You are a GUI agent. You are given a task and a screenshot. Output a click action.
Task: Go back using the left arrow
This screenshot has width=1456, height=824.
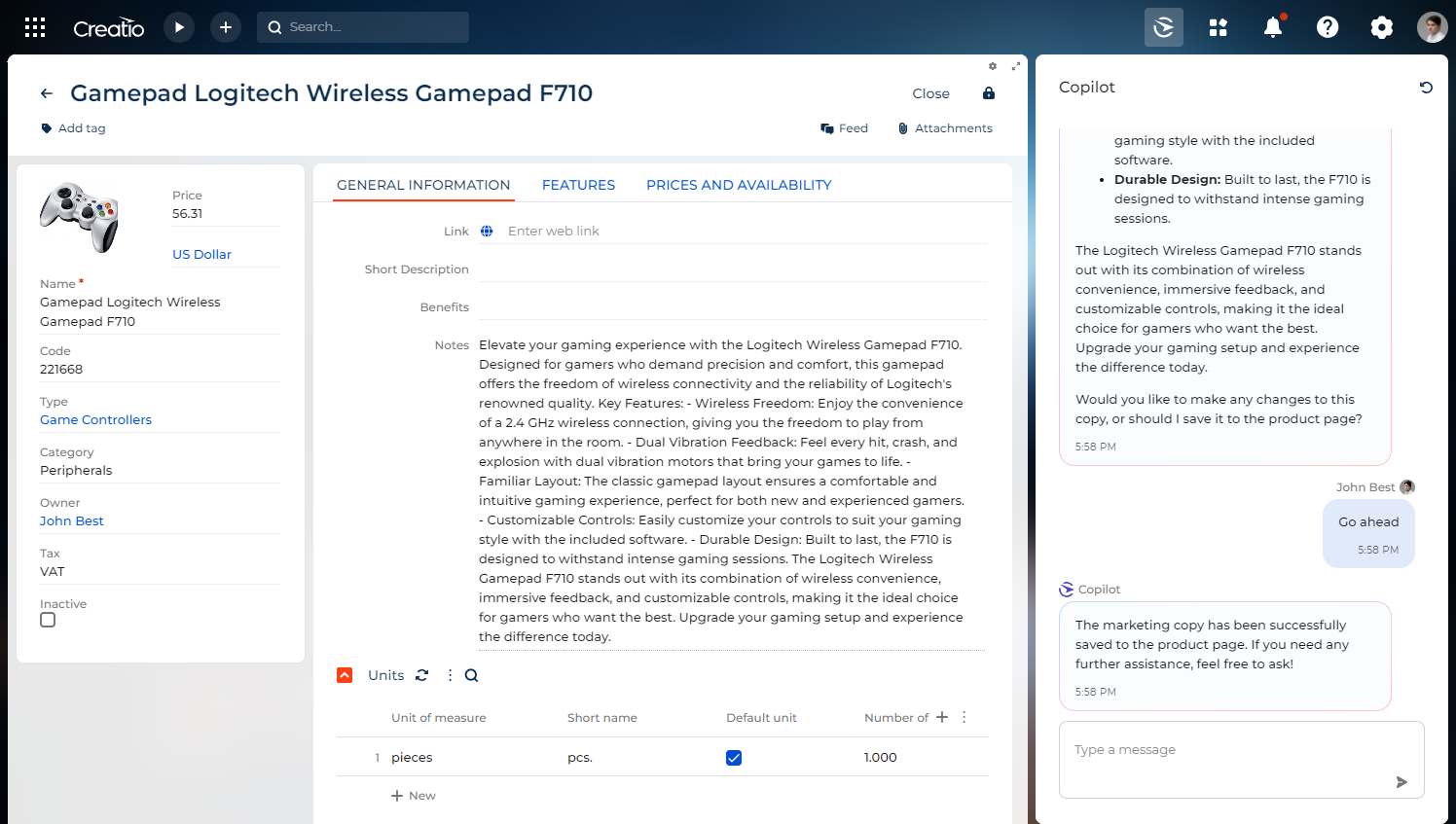click(47, 93)
